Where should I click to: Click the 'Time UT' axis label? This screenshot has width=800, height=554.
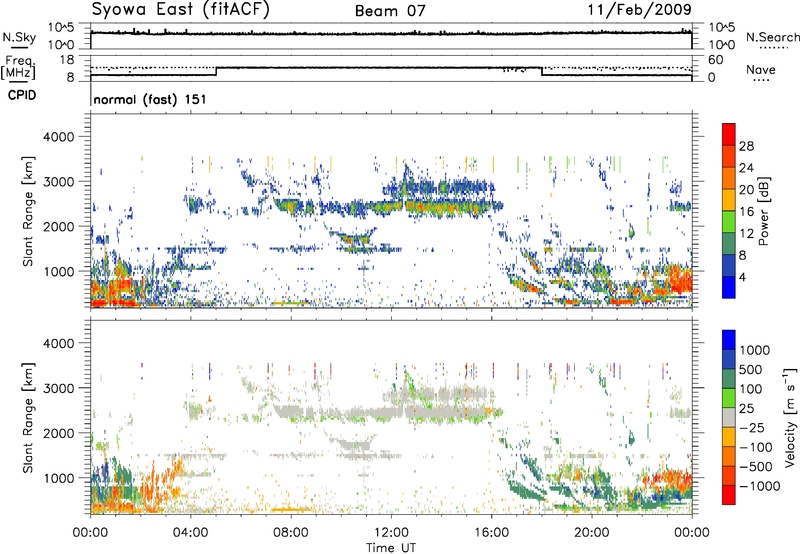pyautogui.click(x=391, y=548)
